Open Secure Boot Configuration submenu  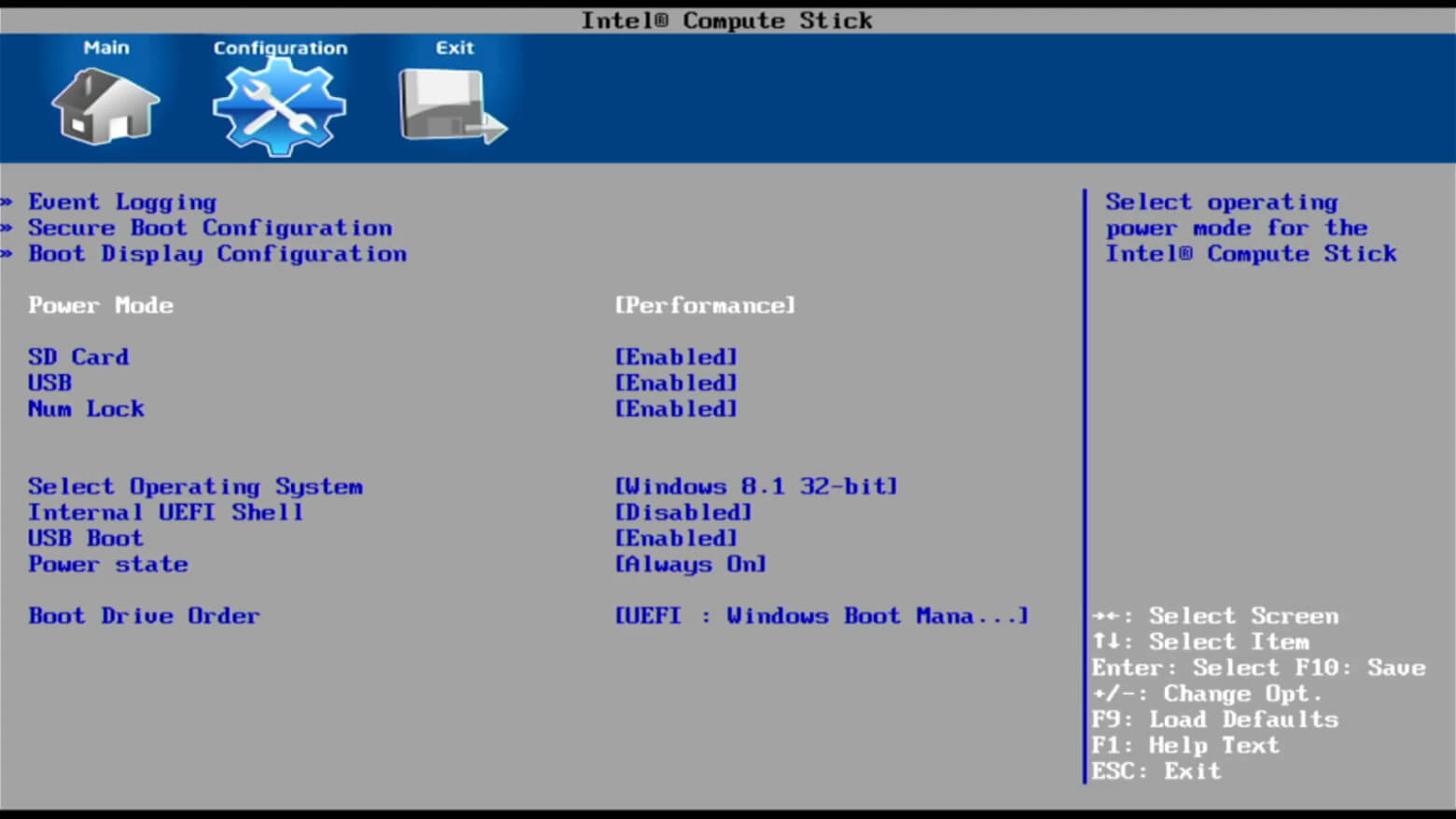tap(210, 228)
